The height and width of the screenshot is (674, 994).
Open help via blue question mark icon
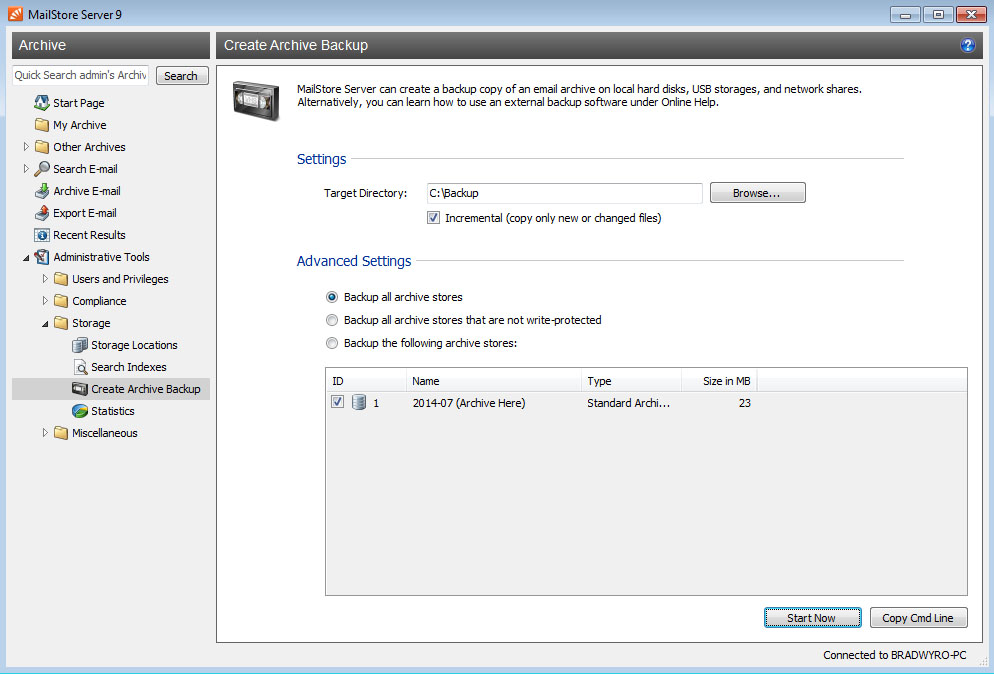[x=967, y=45]
